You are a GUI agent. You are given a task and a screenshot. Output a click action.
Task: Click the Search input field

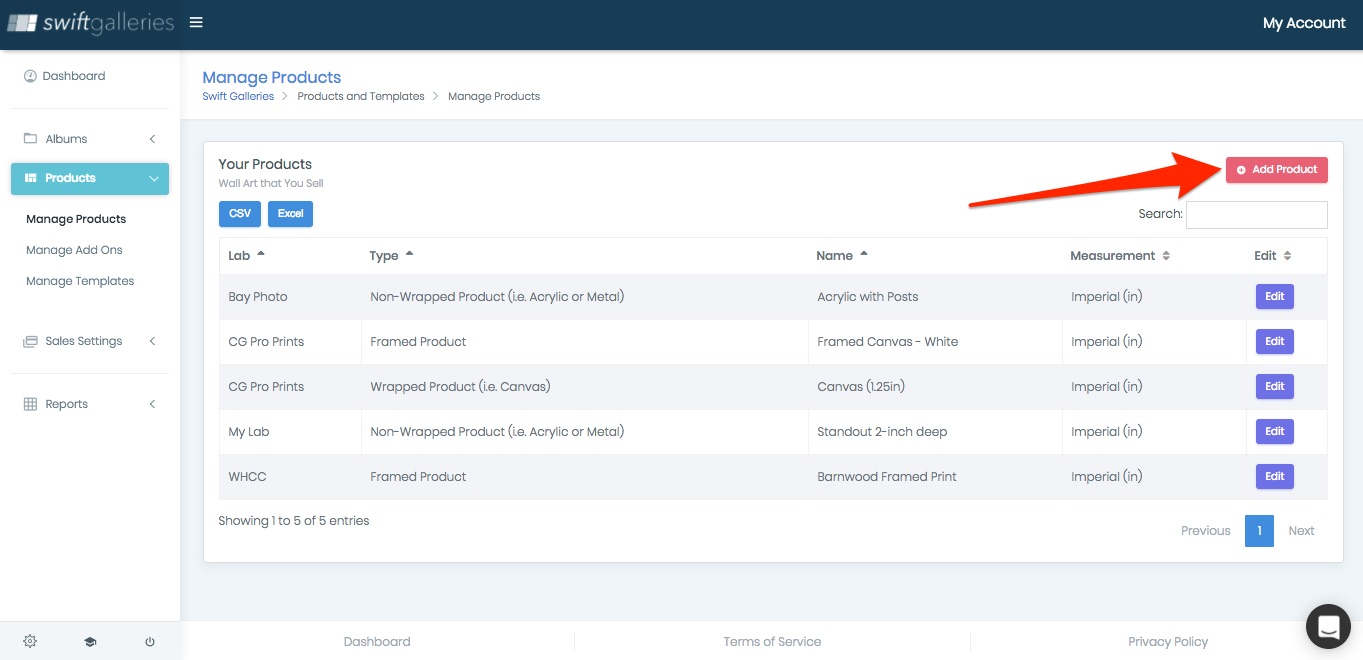pos(1256,214)
